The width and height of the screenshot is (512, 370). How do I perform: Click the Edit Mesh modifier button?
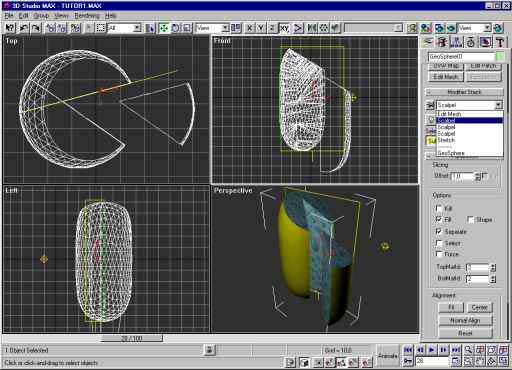pyautogui.click(x=446, y=77)
